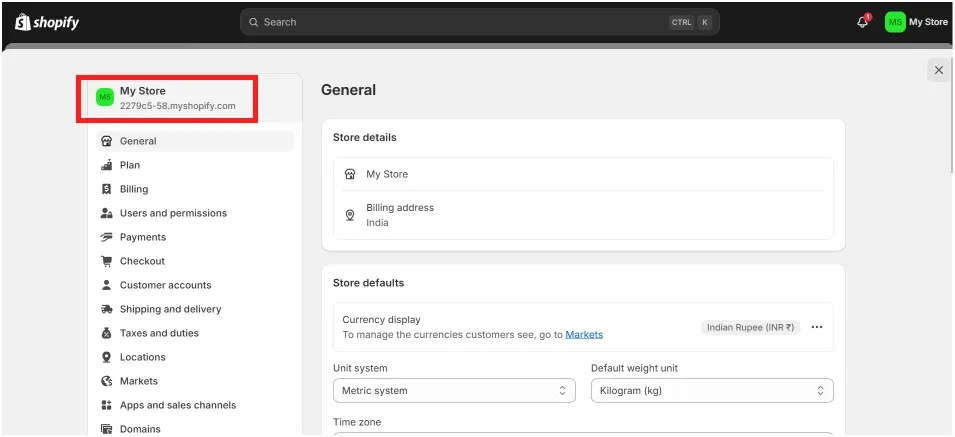
Task: Click the Store defaults section title
Action: pyautogui.click(x=368, y=283)
